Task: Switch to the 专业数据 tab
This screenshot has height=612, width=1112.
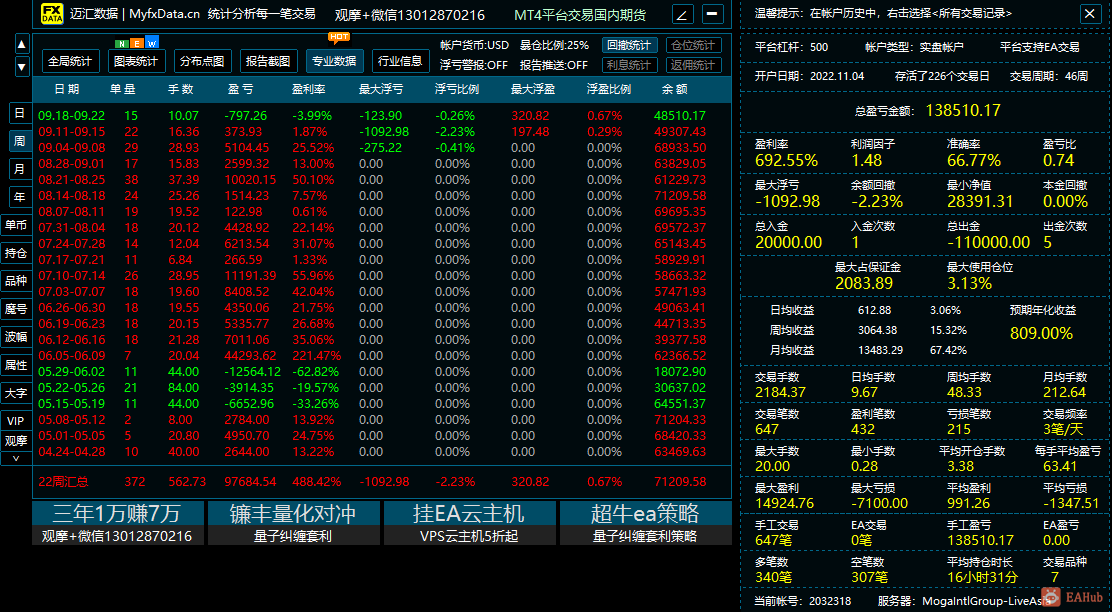Action: pos(334,61)
